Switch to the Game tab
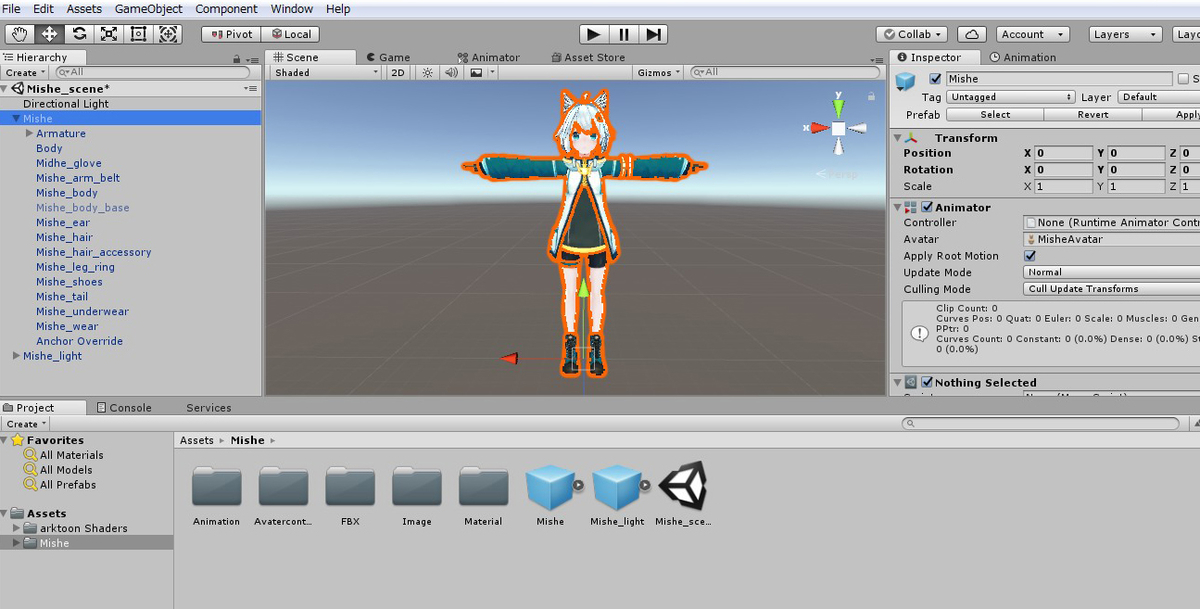This screenshot has height=609, width=1200. pos(387,57)
